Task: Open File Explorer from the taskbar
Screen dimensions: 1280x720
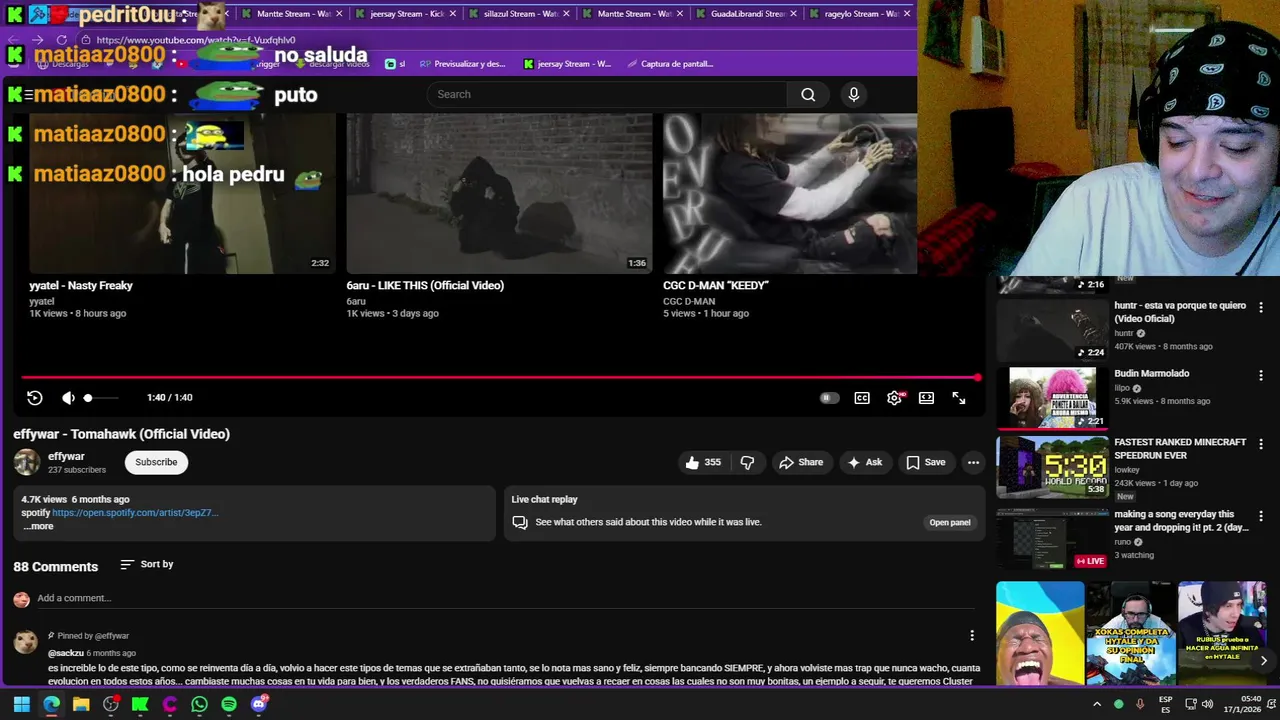Action: tap(81, 704)
